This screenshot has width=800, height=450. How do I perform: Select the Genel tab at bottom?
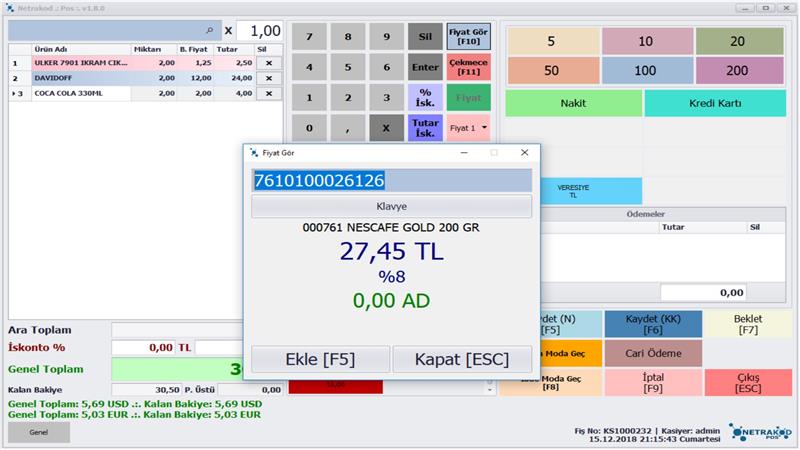(x=39, y=432)
